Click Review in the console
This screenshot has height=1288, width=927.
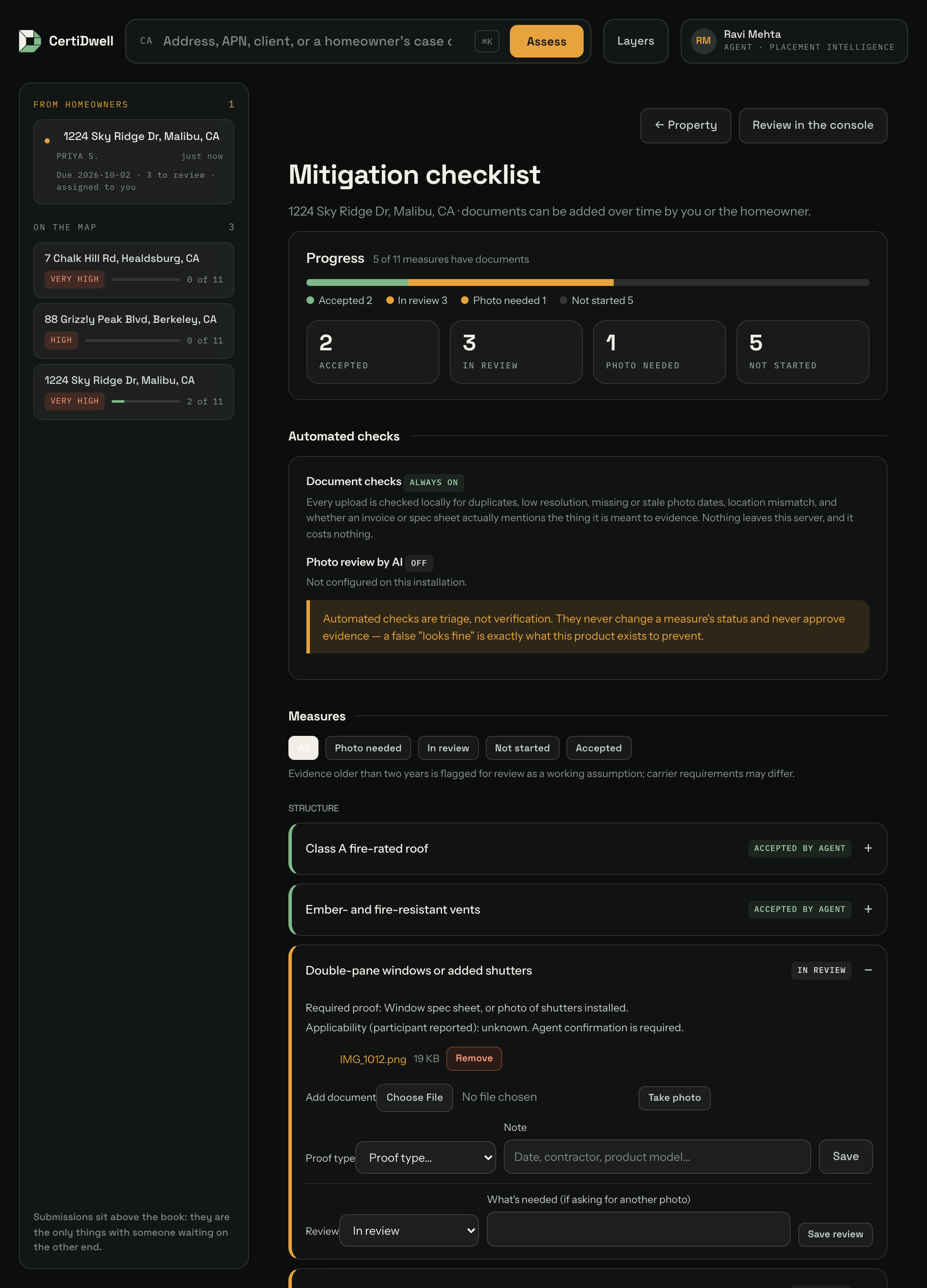tap(812, 125)
